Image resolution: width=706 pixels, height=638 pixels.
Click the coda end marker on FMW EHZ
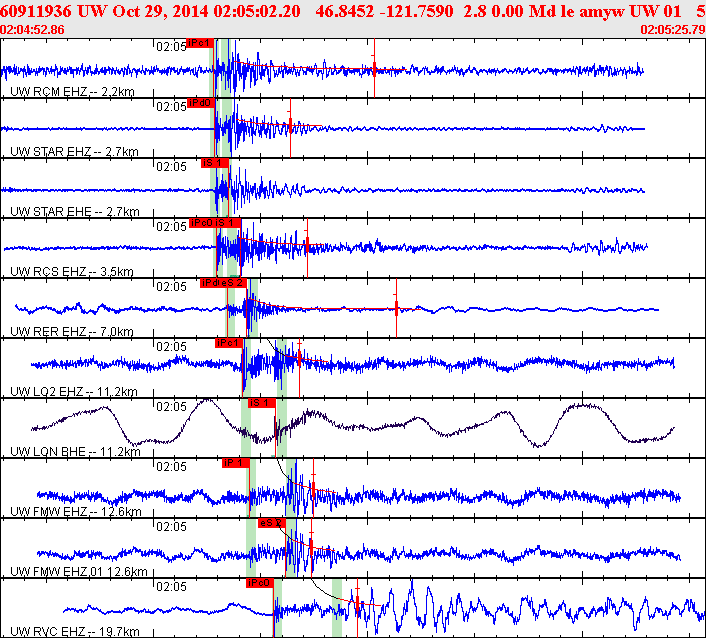pyautogui.click(x=313, y=489)
